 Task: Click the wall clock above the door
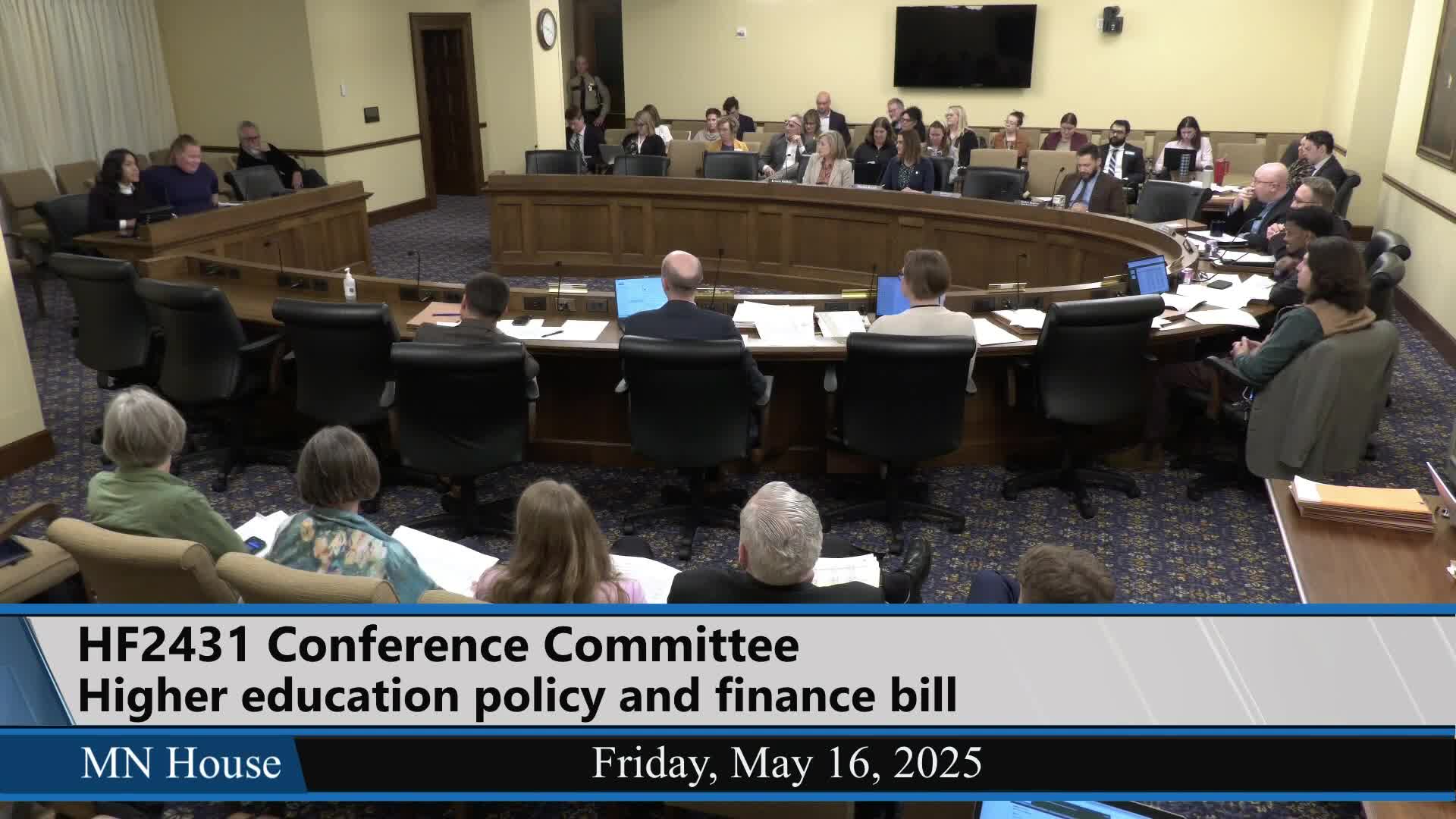[546, 29]
